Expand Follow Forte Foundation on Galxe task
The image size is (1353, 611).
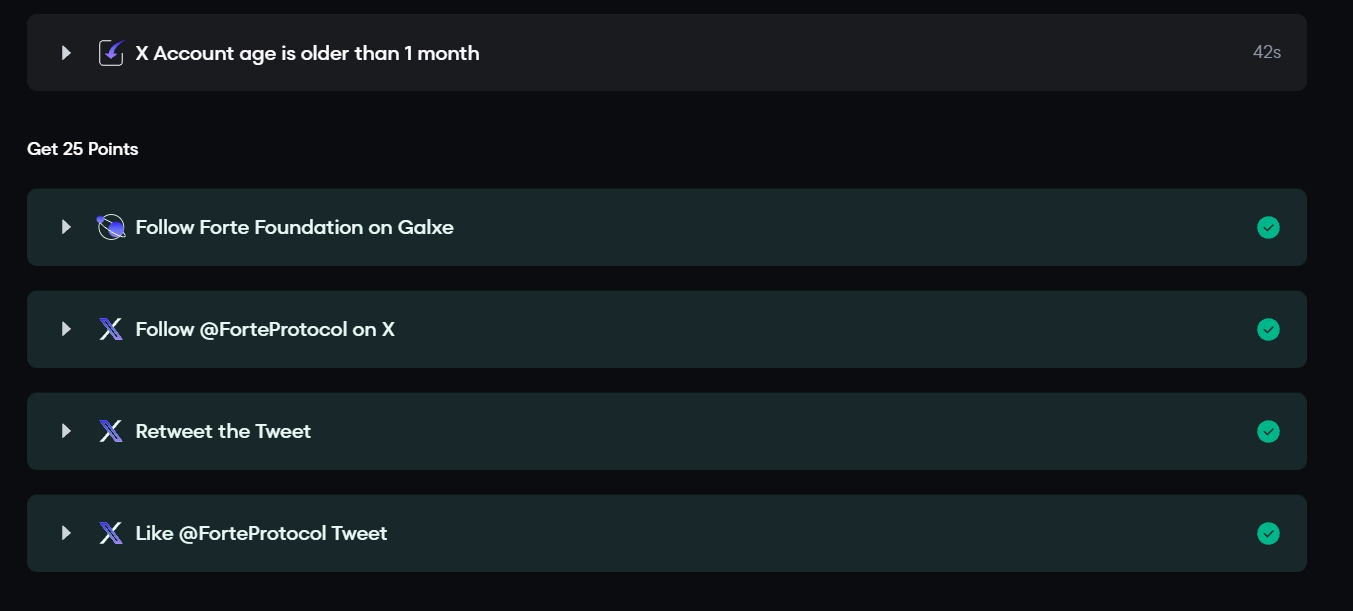tap(66, 227)
